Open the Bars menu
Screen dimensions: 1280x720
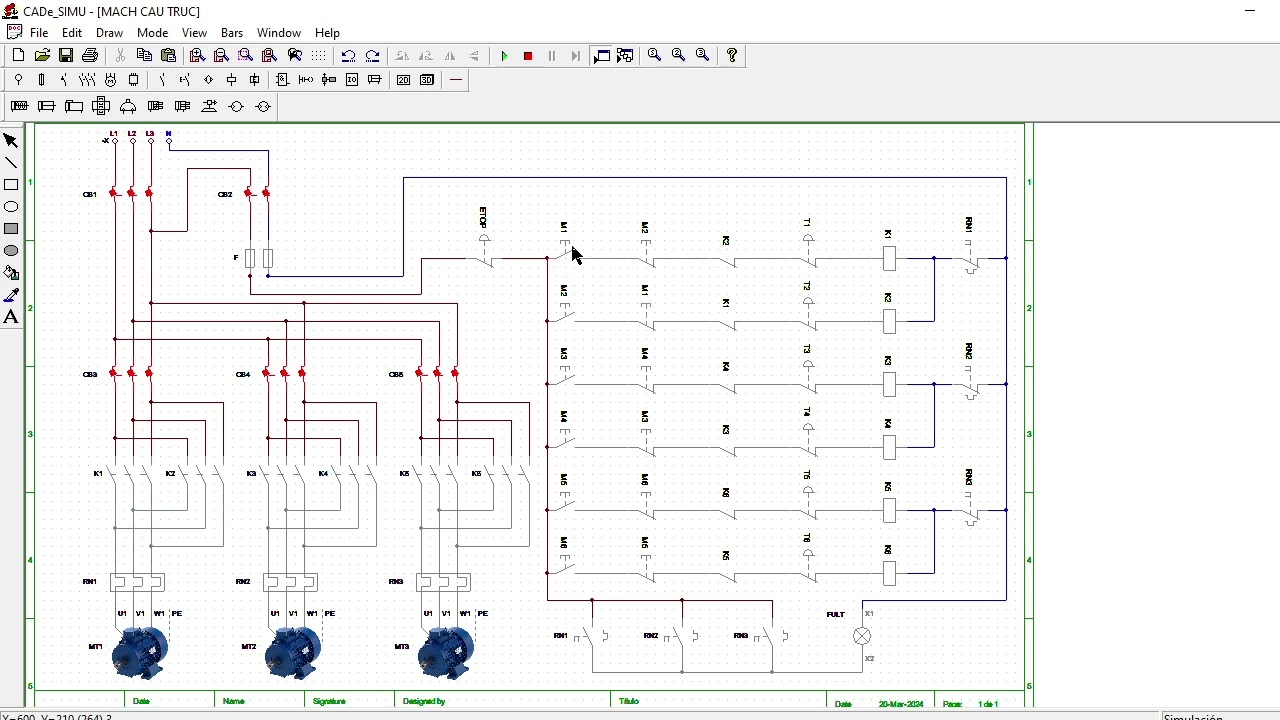[232, 33]
